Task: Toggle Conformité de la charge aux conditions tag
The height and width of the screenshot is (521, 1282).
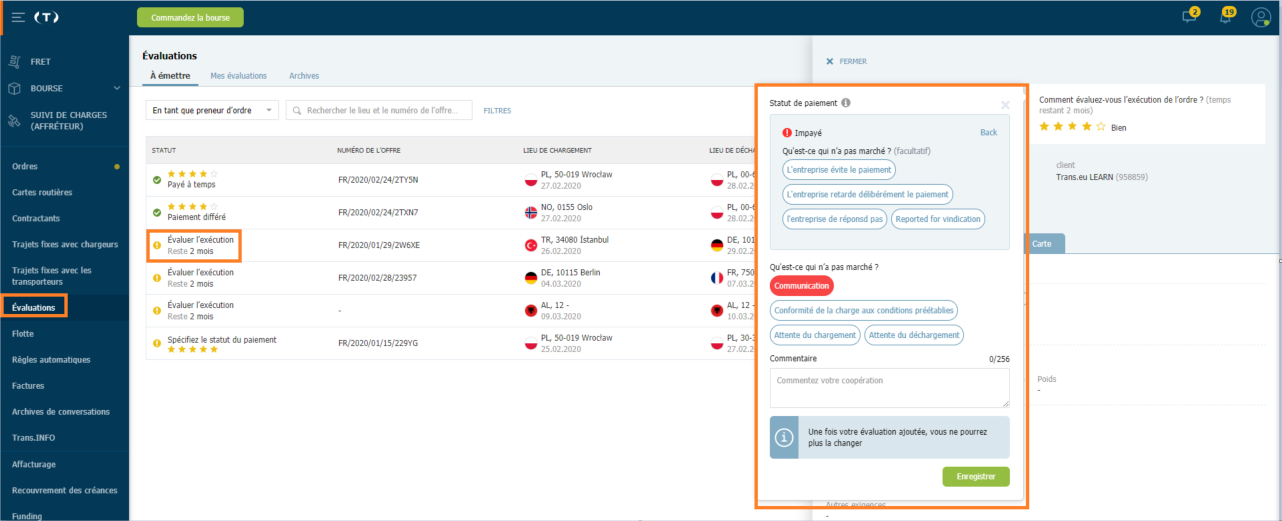Action: (863, 311)
